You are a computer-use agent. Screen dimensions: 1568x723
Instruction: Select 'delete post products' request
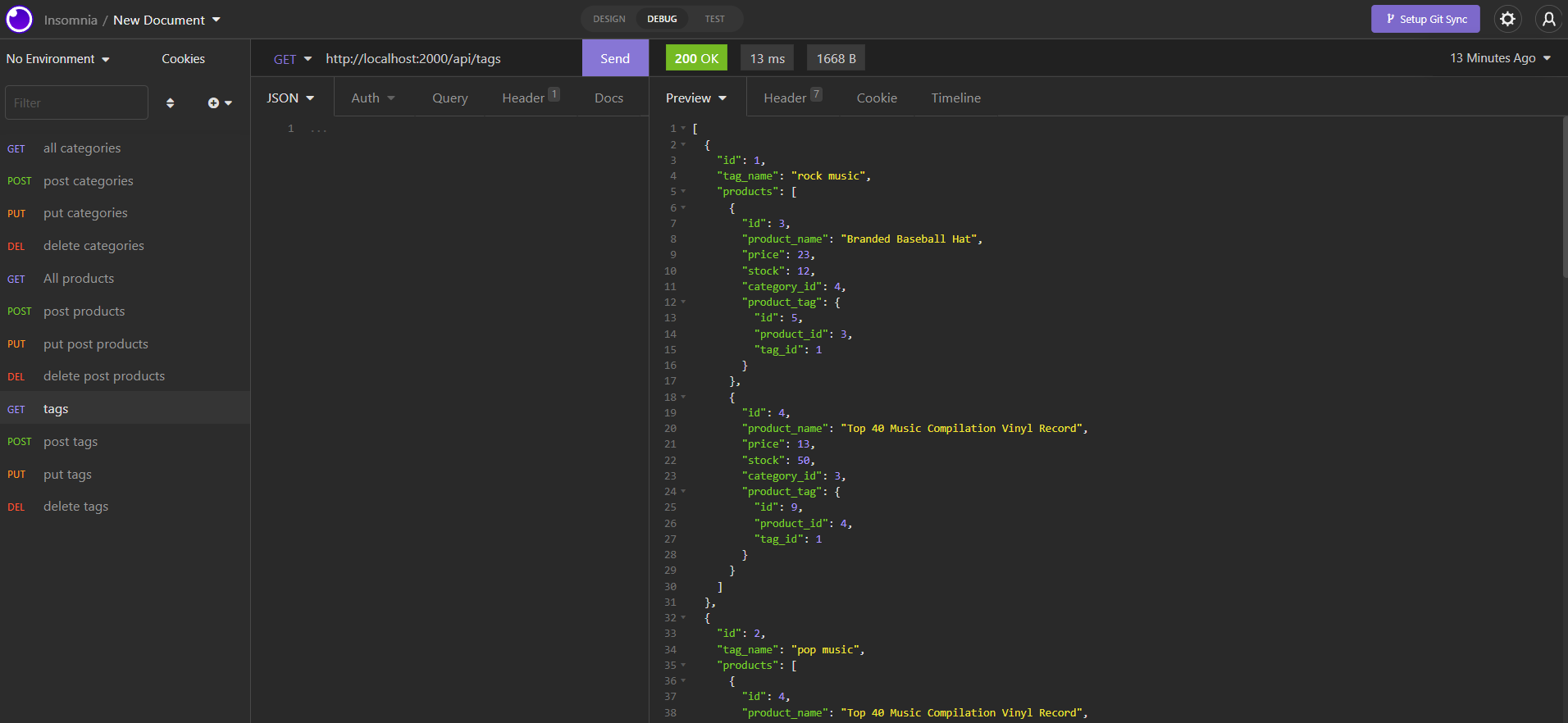tap(125, 376)
